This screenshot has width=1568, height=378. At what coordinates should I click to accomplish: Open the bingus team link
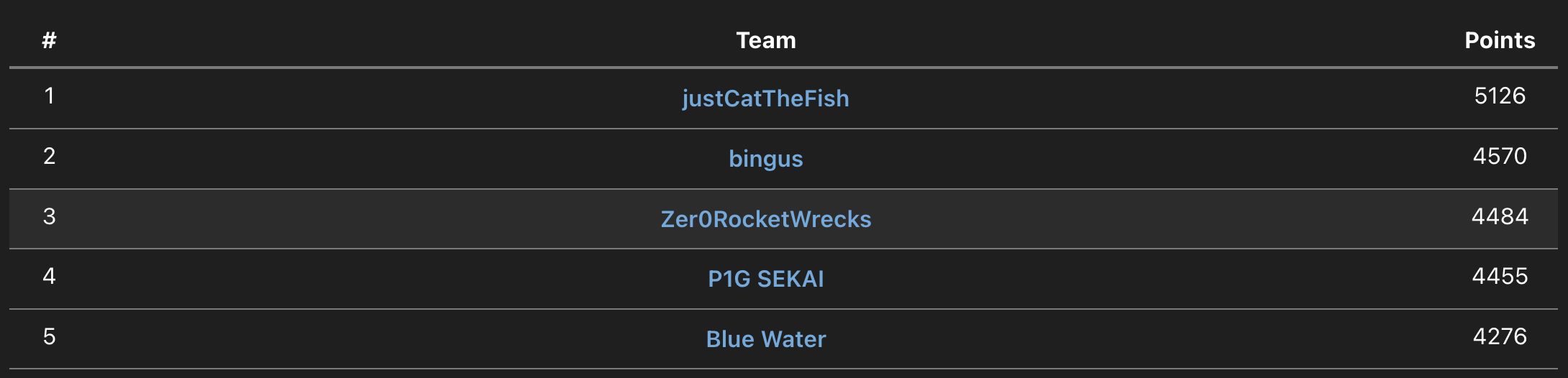[x=765, y=159]
